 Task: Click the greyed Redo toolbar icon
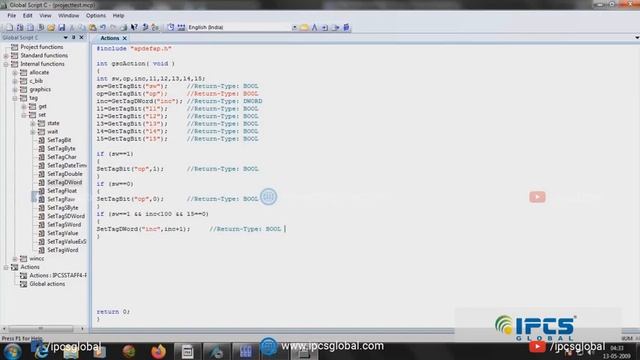pos(113,27)
